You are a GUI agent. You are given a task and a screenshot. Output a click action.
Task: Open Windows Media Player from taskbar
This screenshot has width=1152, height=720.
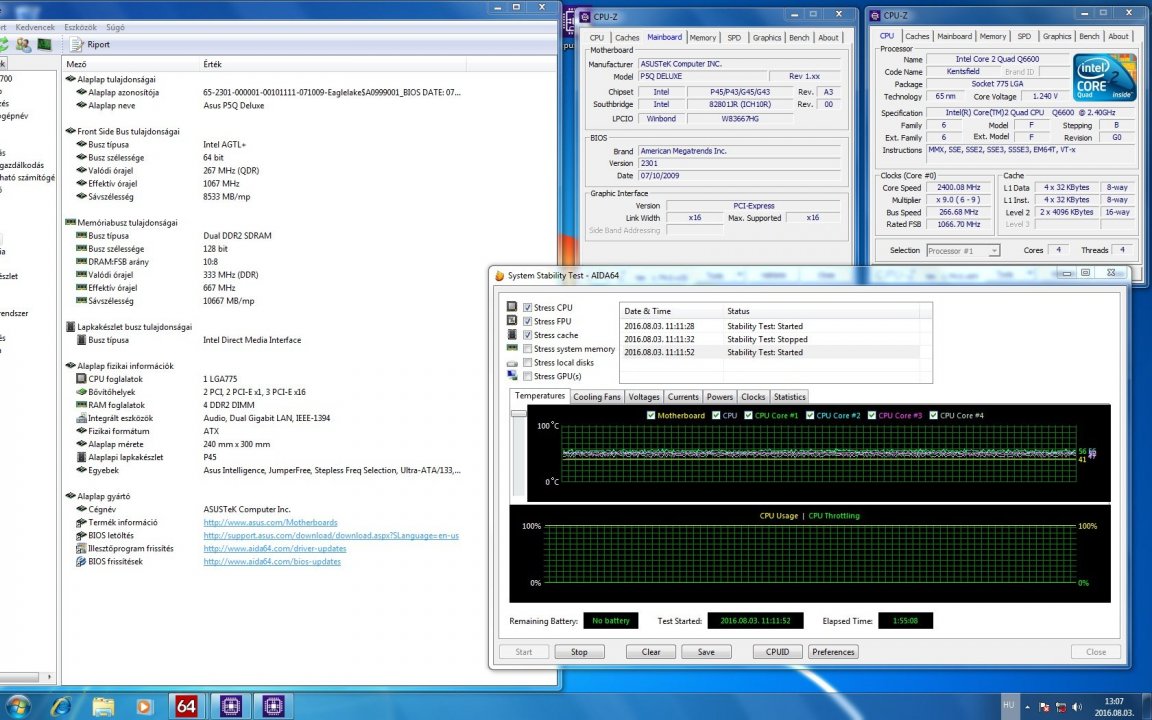pyautogui.click(x=145, y=705)
